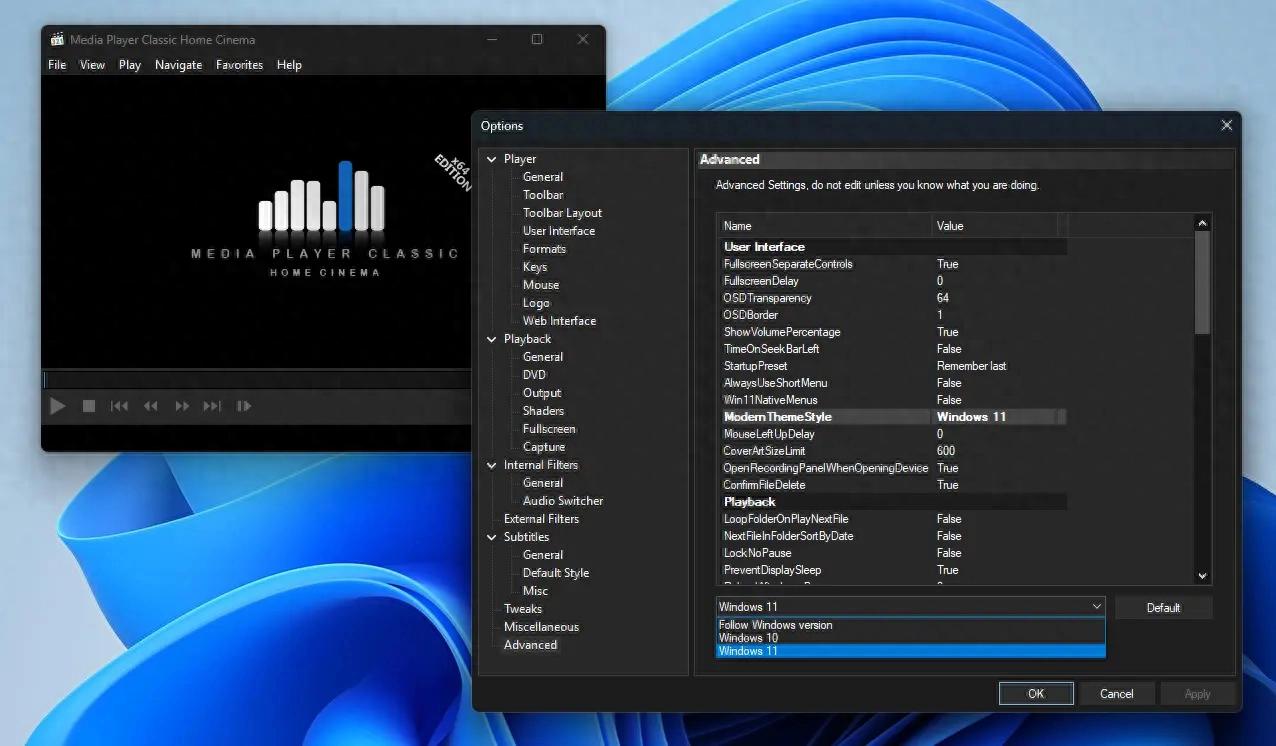Screen dimensions: 1276x746
Task: Select the Win11NativeMenus setting row
Action: point(892,400)
